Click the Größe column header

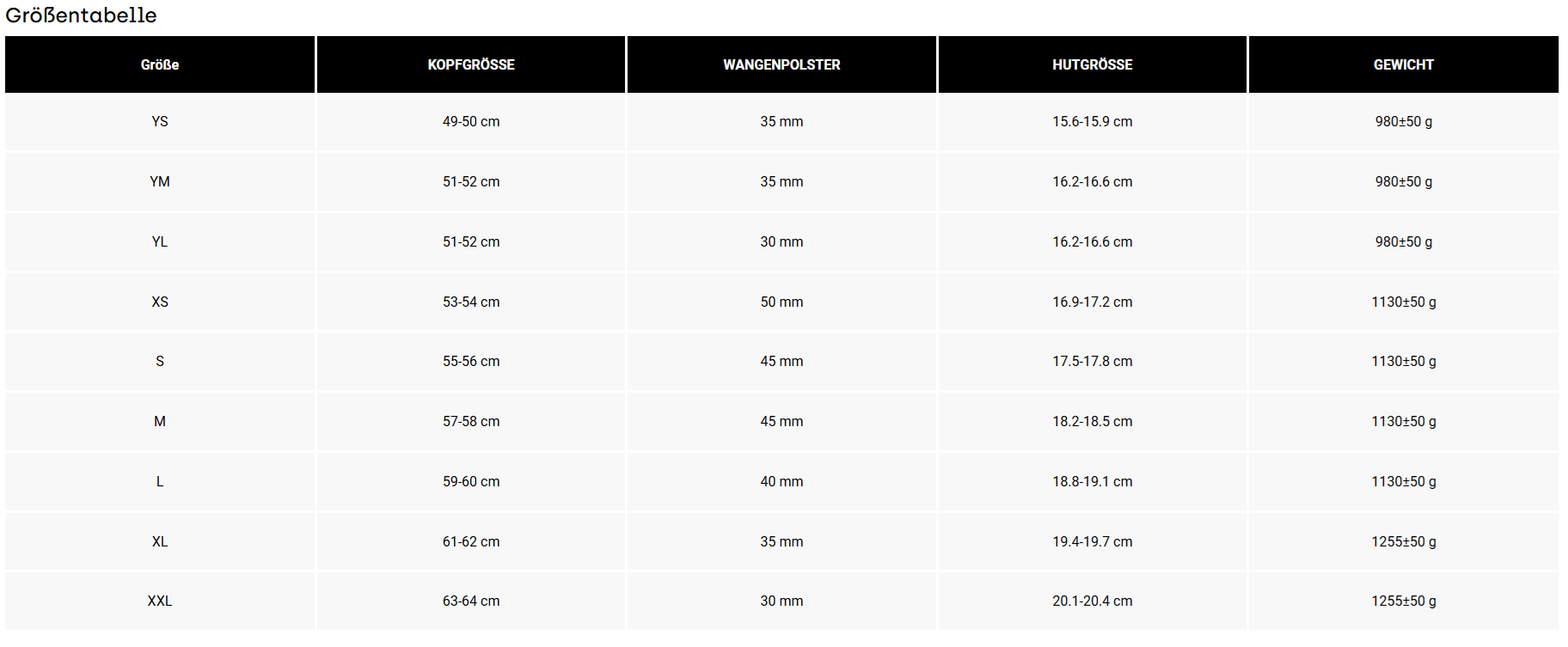(x=160, y=64)
